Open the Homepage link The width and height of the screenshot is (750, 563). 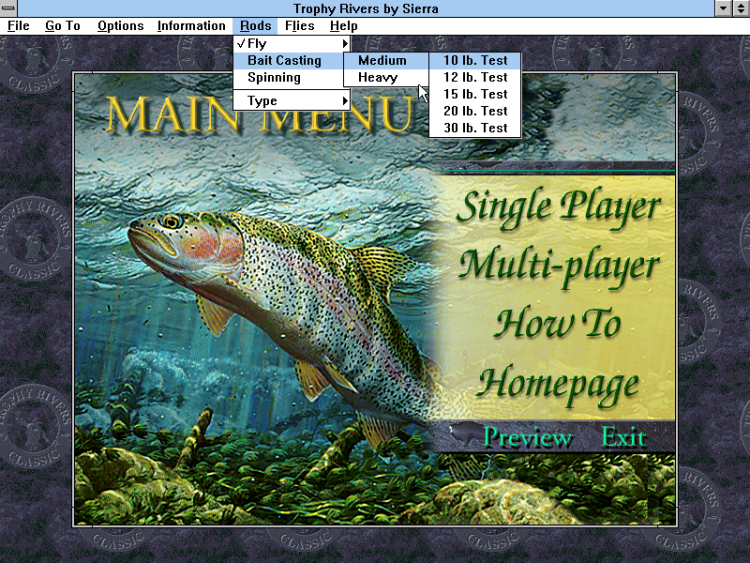[x=558, y=383]
